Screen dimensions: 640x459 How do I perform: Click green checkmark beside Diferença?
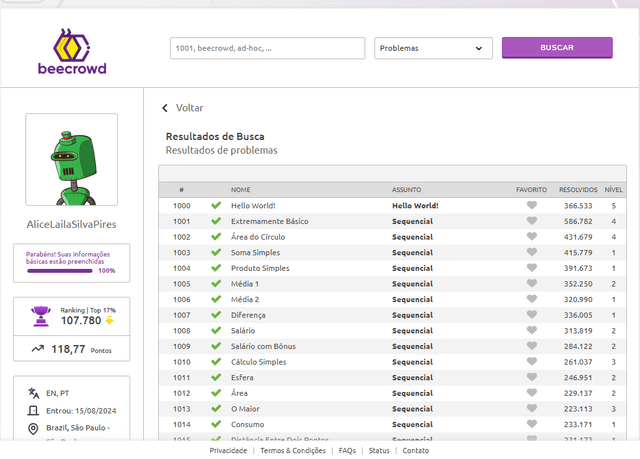[216, 315]
